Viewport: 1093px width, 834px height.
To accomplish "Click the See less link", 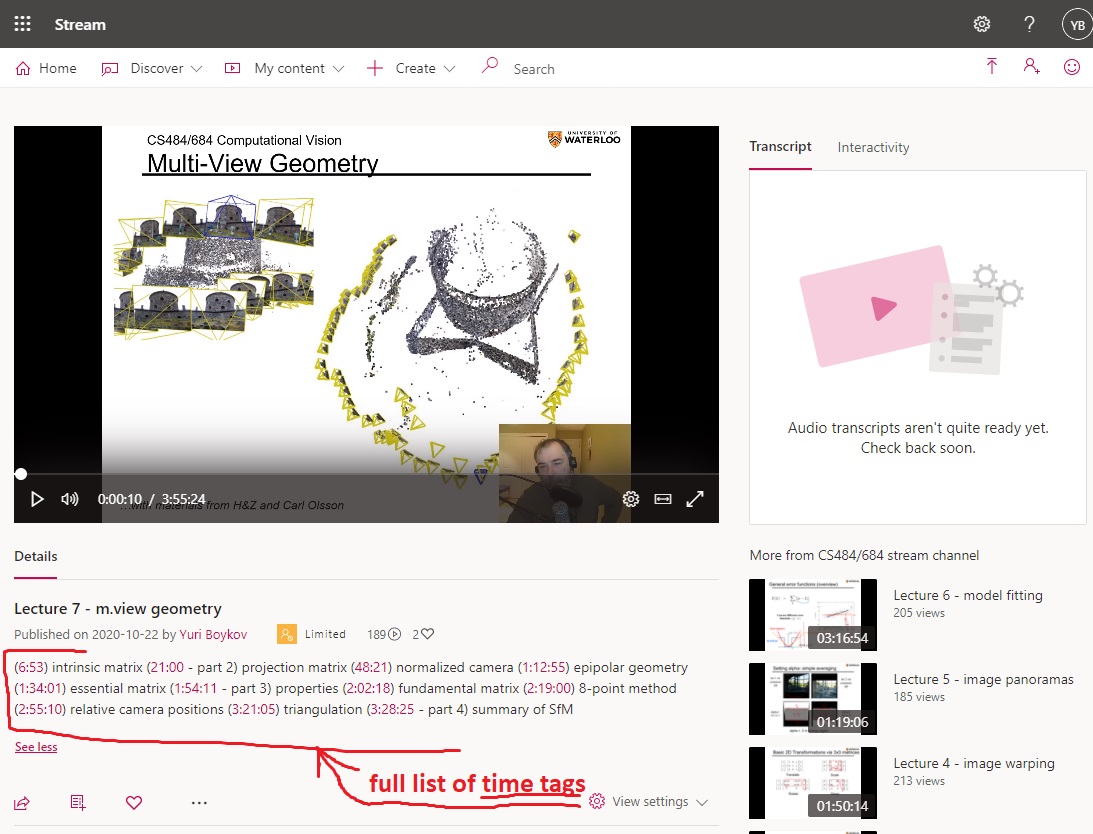I will coord(36,747).
